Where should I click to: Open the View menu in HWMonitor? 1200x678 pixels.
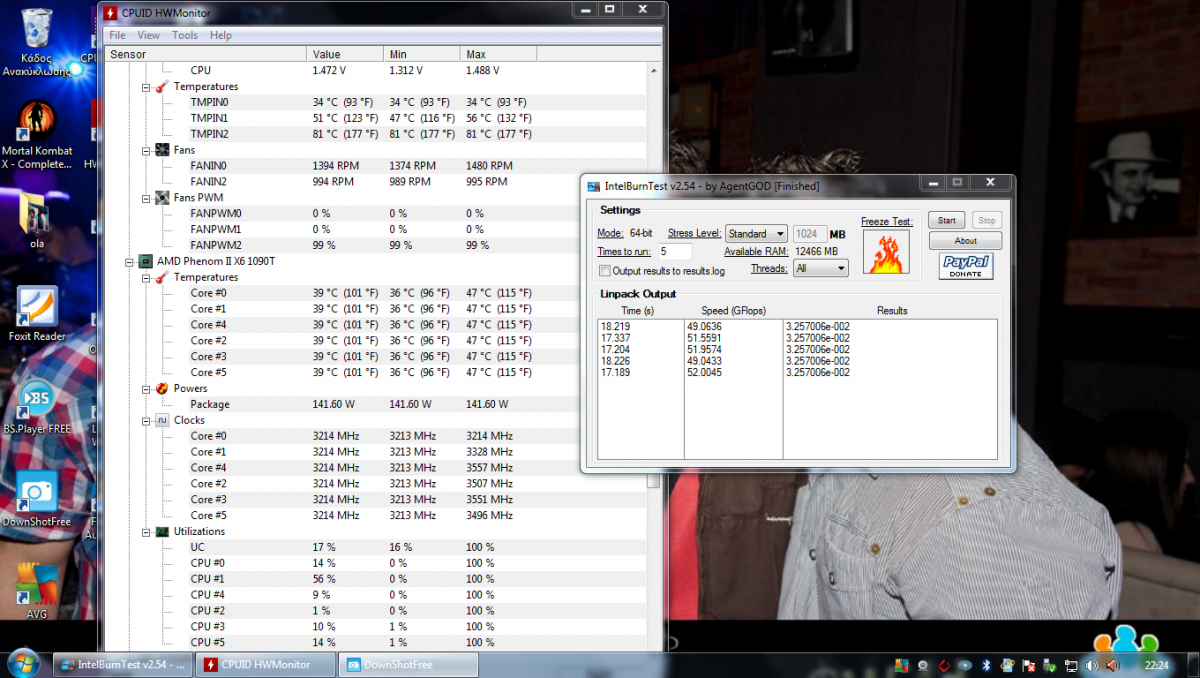(148, 35)
